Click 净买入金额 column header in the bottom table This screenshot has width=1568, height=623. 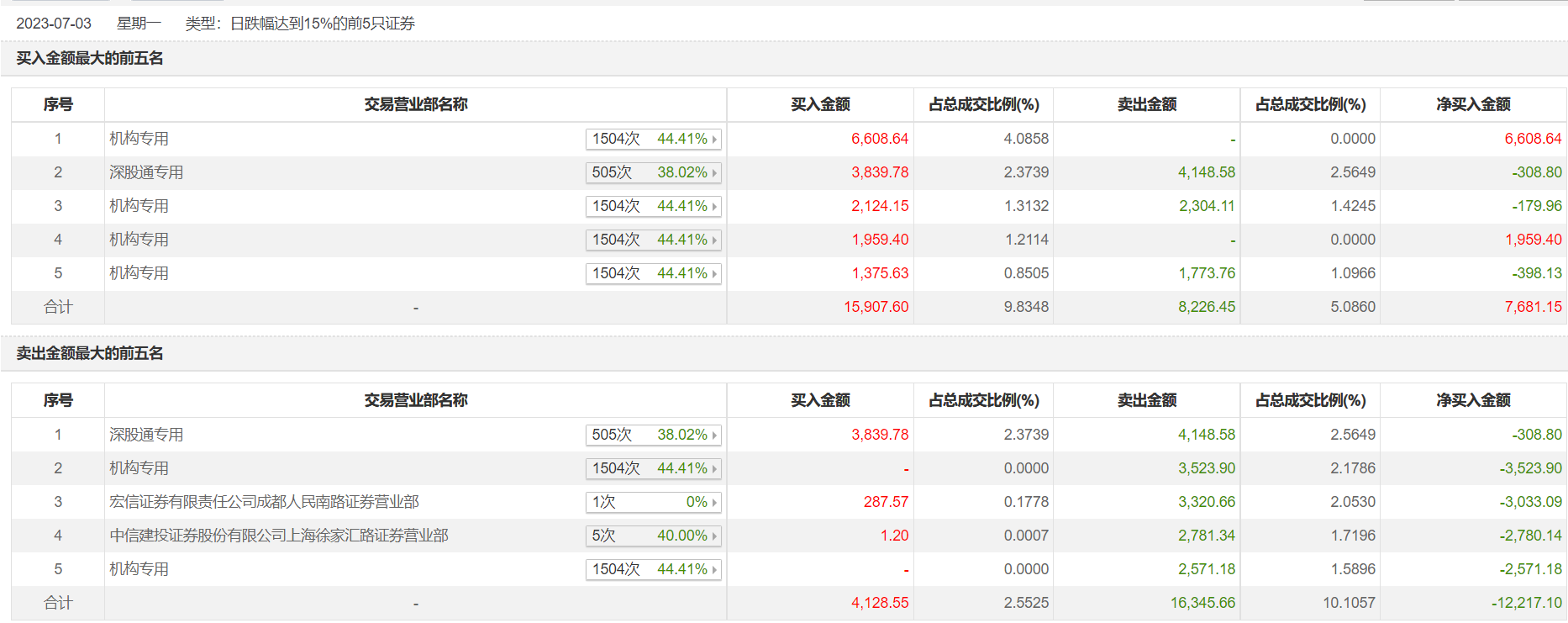click(1473, 400)
